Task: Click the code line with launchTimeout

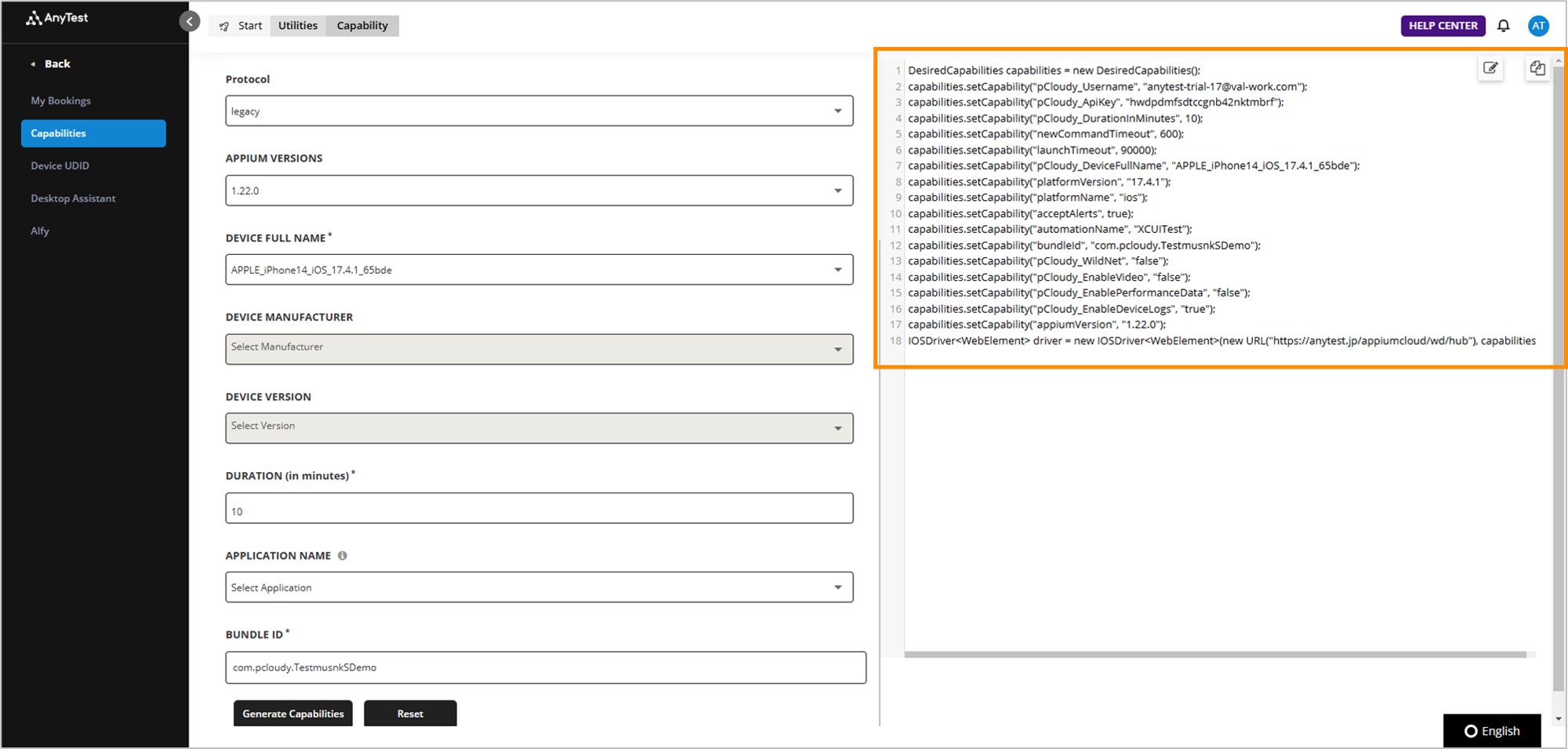Action: 1032,150
